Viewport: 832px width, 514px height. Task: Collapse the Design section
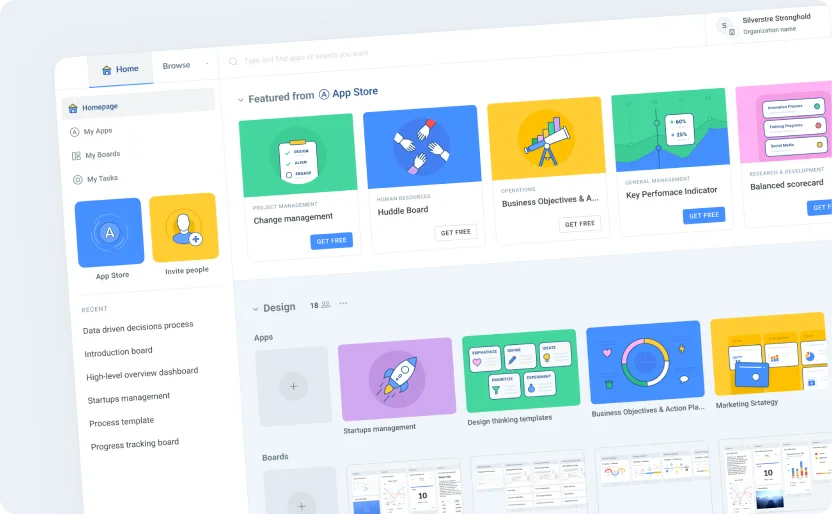[x=255, y=309]
